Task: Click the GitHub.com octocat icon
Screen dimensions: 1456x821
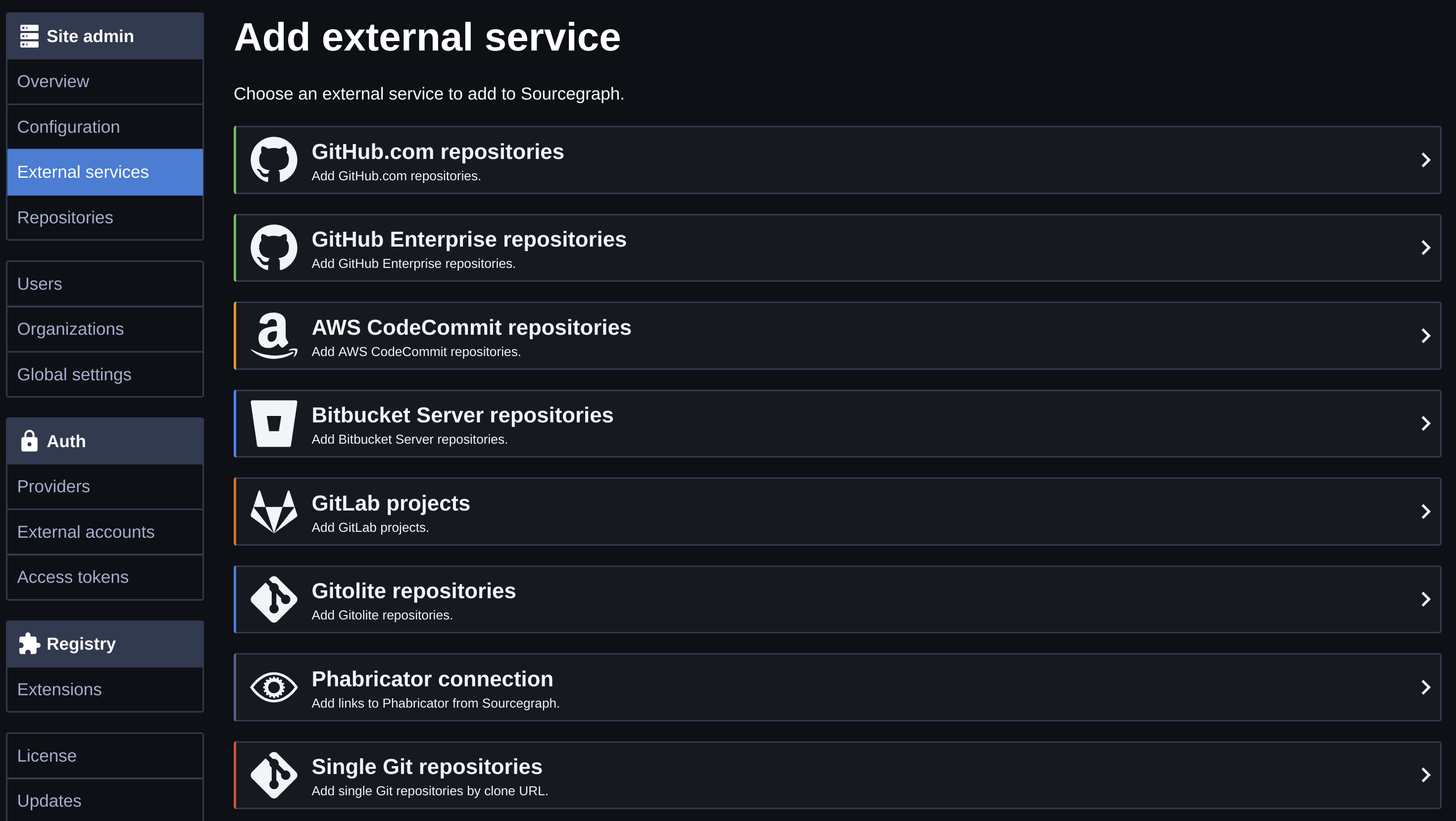Action: coord(274,160)
